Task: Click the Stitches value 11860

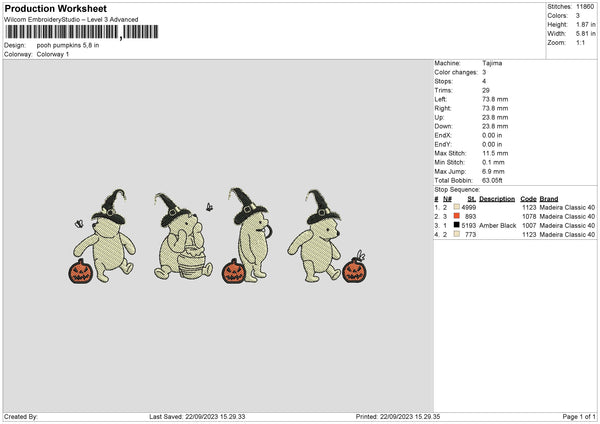Action: (x=585, y=7)
